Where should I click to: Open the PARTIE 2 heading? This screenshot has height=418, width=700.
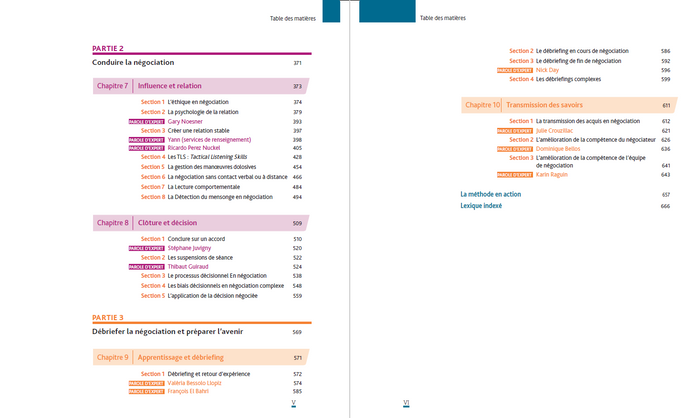(108, 48)
